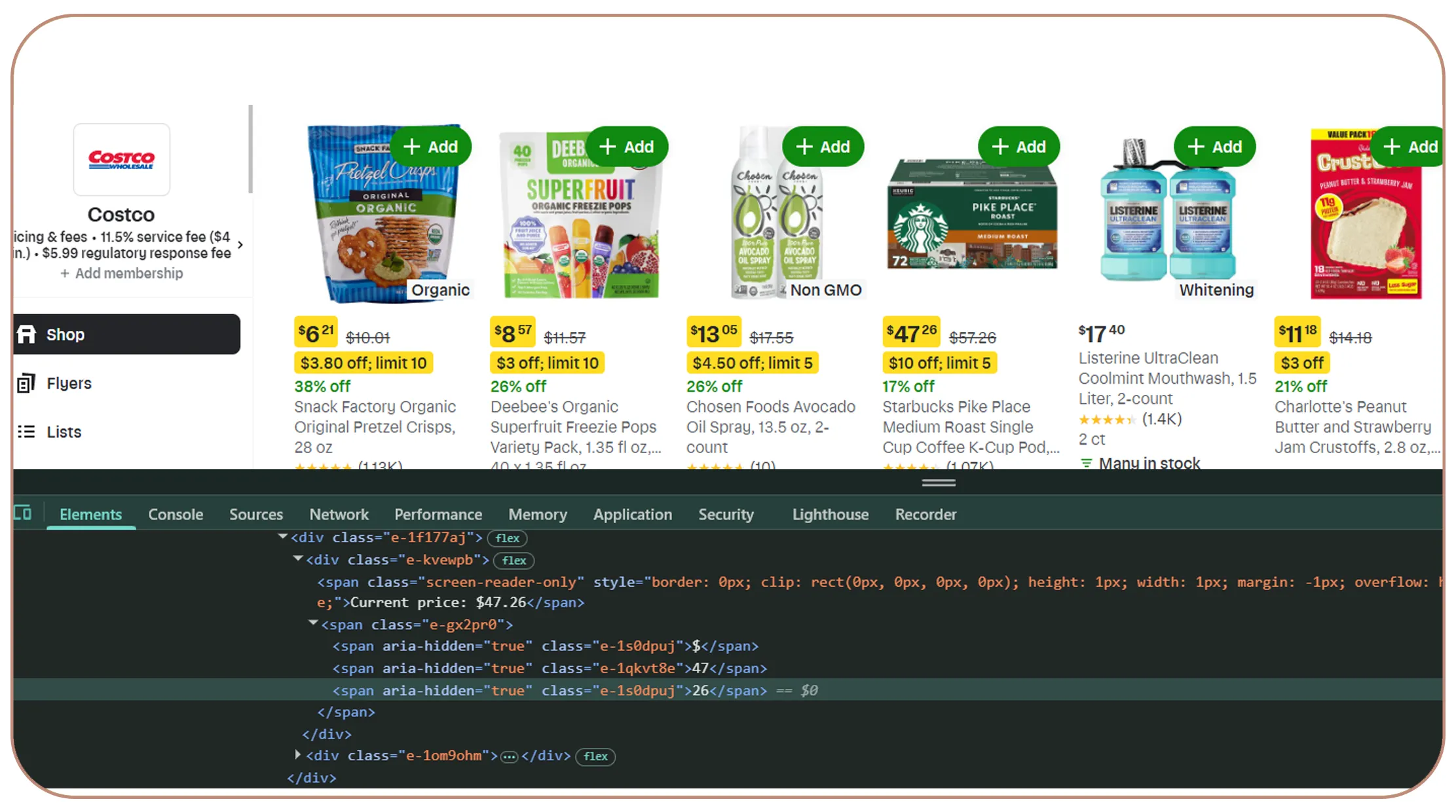Screen dimensions: 1456x812
Task: Open the Sources tab
Action: pos(256,515)
